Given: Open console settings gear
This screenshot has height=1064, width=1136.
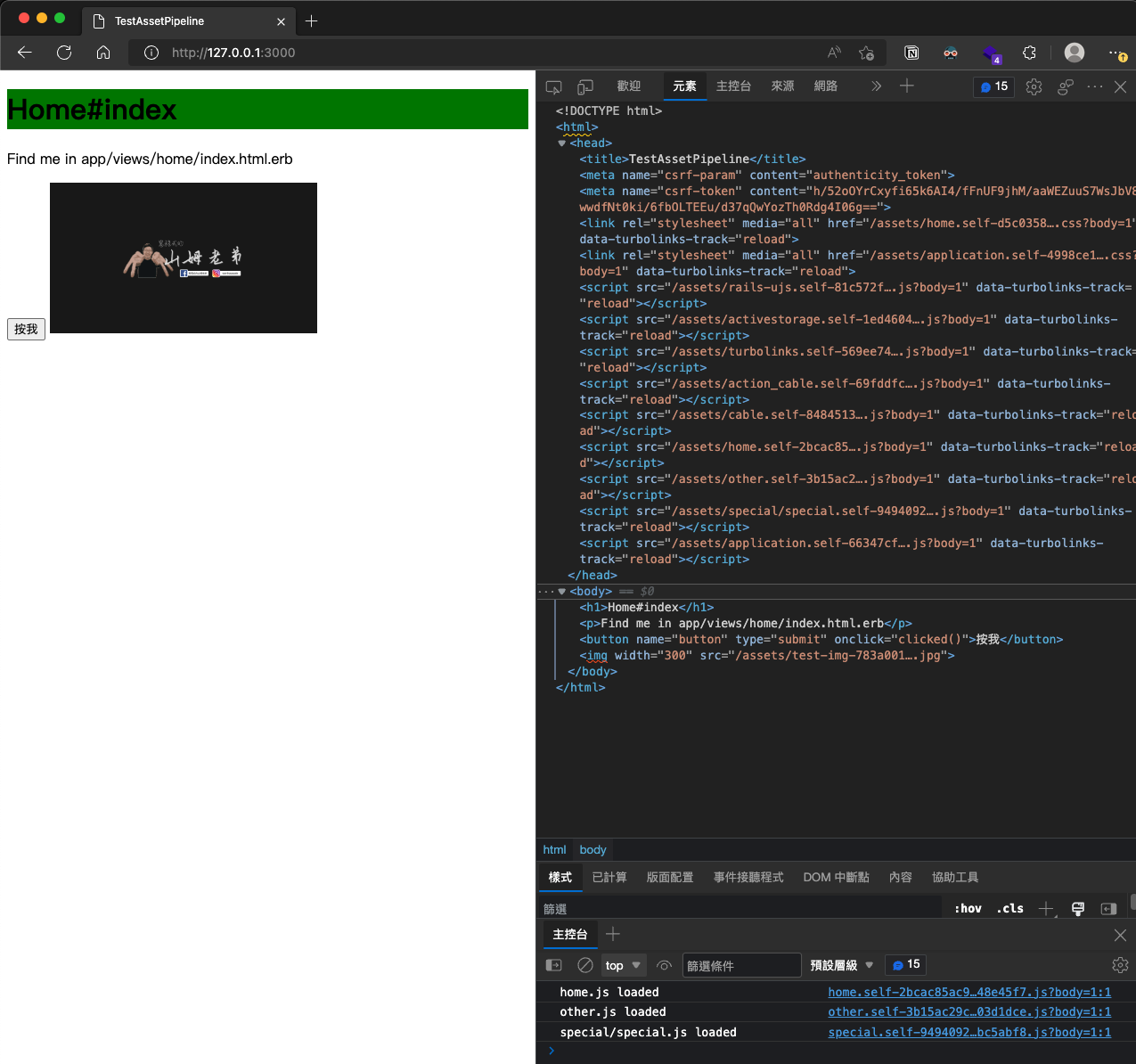Looking at the screenshot, I should (x=1120, y=965).
